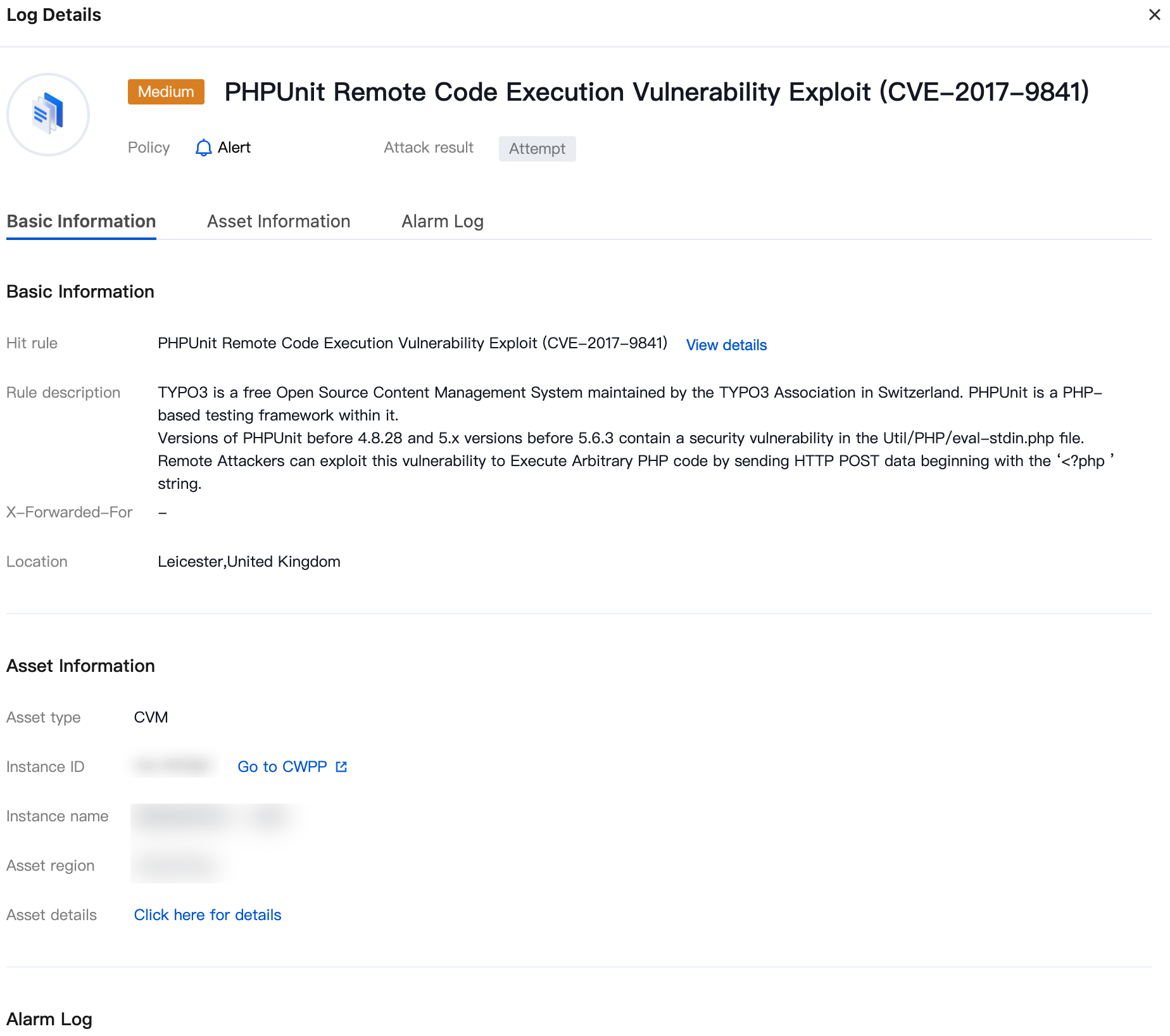The image size is (1170, 1036).
Task: Click the log document icon in the circle
Action: (x=48, y=114)
